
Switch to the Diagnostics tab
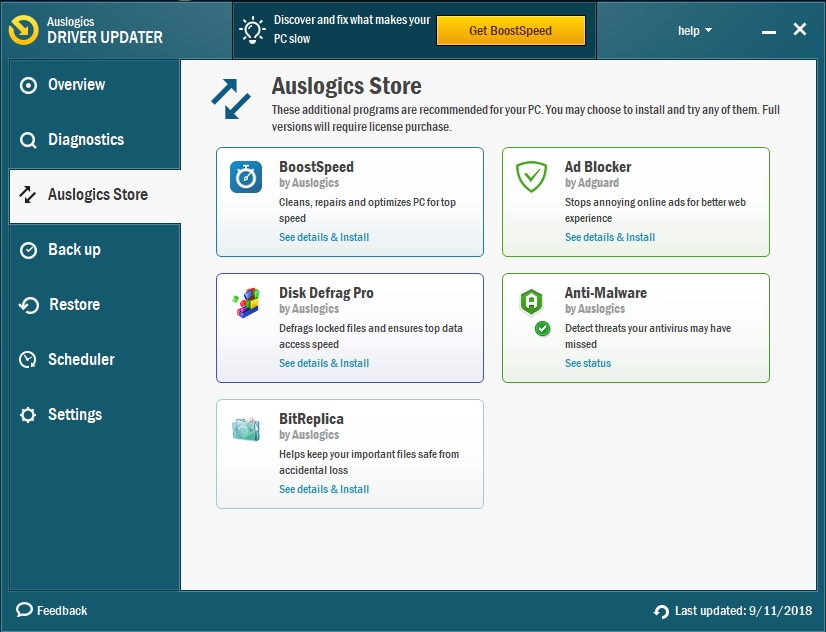click(x=86, y=140)
